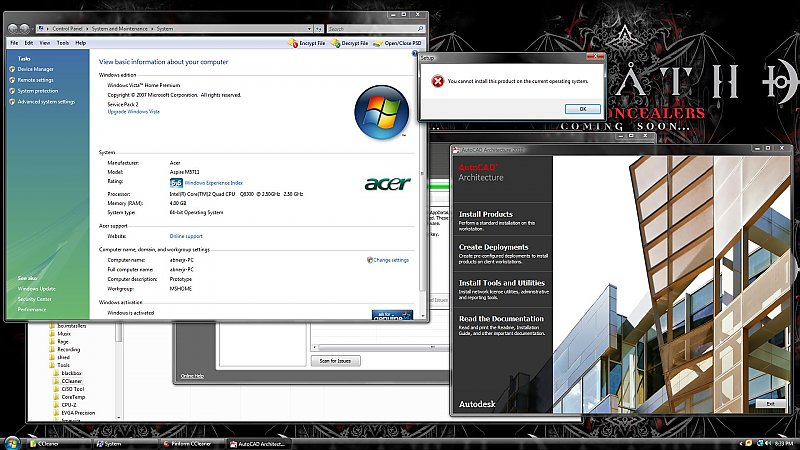The width and height of the screenshot is (800, 450).
Task: Click OK in the Setup error dialog
Action: (x=583, y=109)
